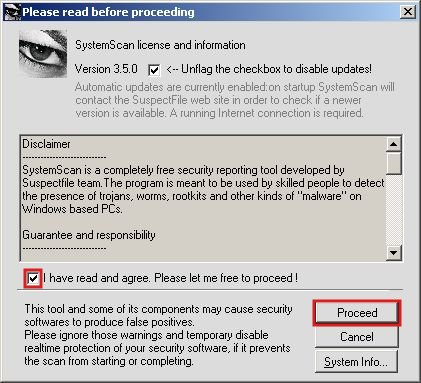Toggle the 'I have read and agree' checkbox
421x383 pixels.
coord(33,278)
